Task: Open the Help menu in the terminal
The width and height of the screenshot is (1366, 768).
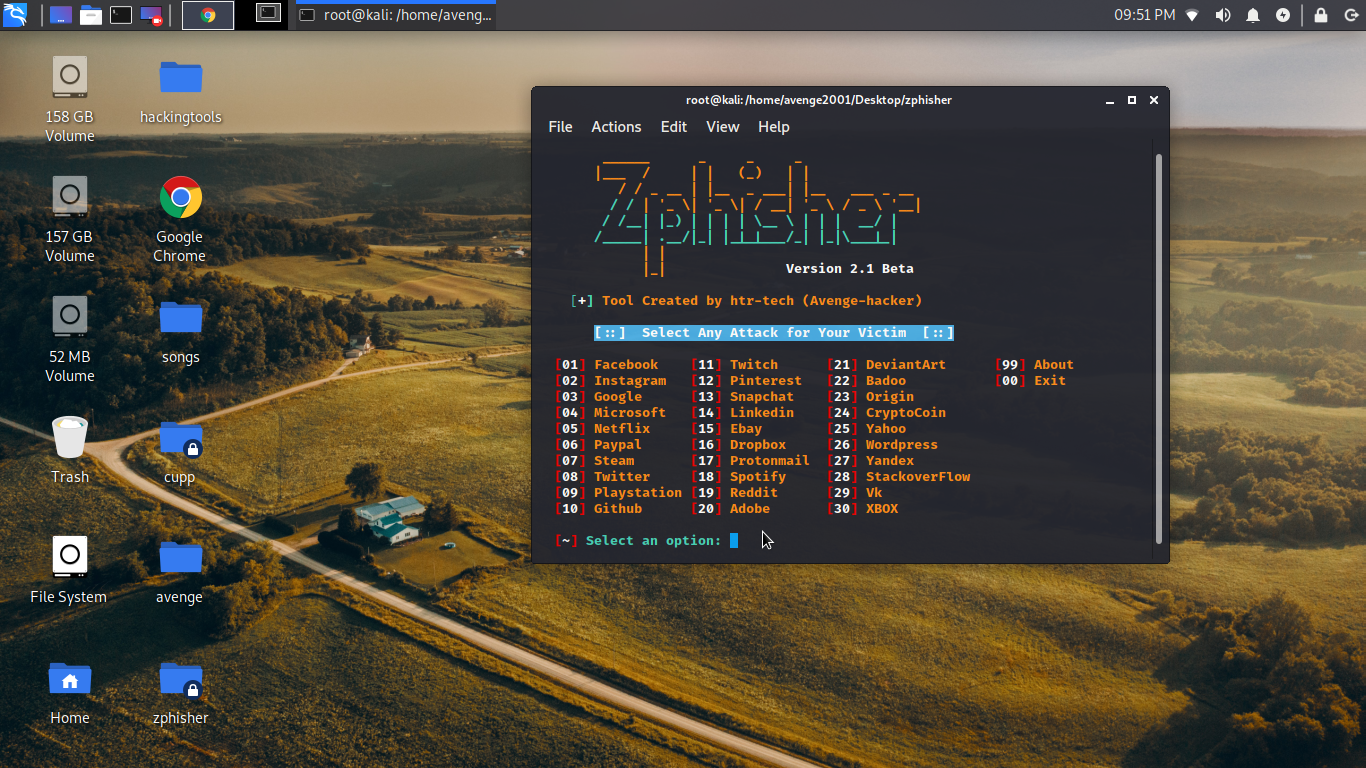Action: 774,127
